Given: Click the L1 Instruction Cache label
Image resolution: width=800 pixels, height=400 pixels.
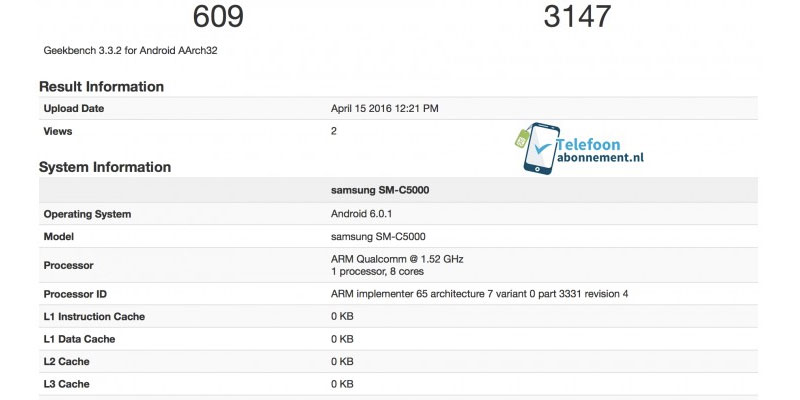Looking at the screenshot, I should [94, 316].
